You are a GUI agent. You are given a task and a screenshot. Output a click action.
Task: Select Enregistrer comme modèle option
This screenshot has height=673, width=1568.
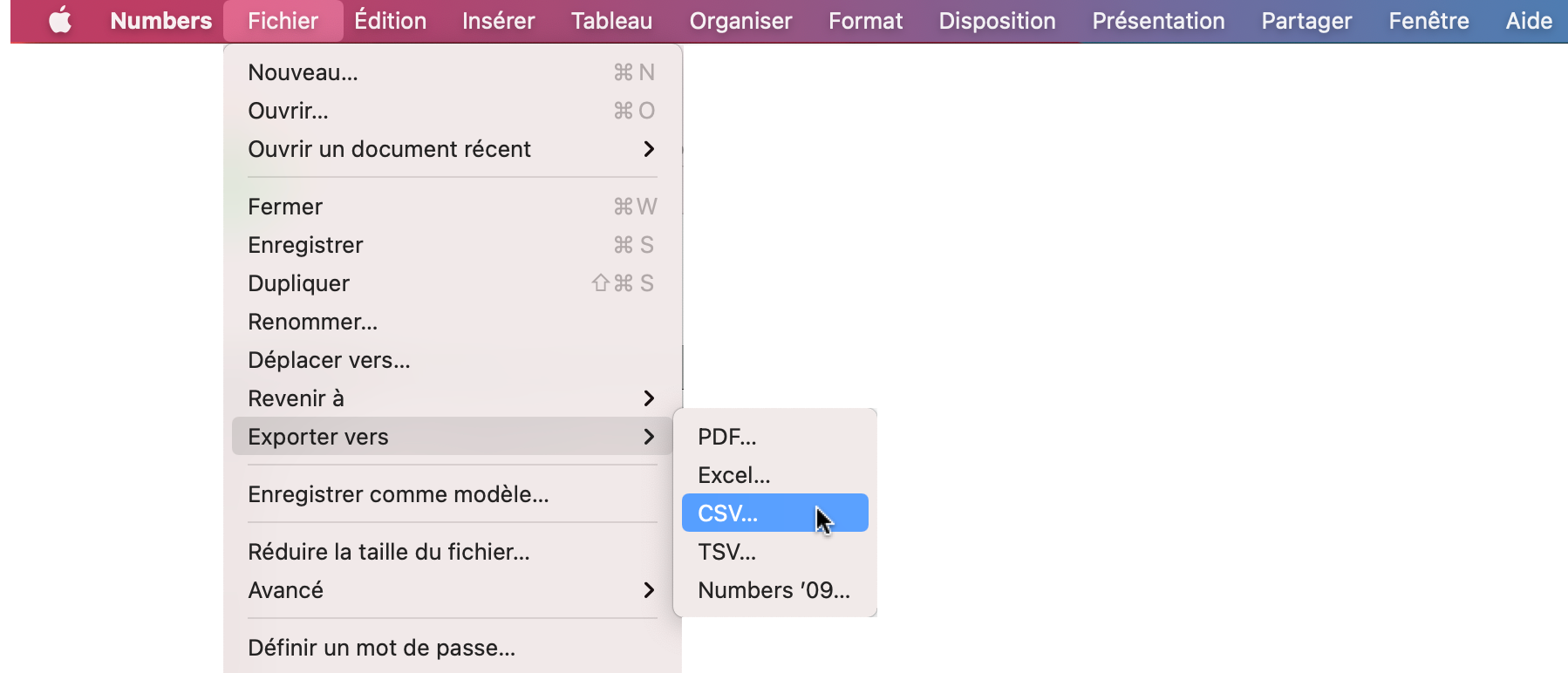click(x=399, y=493)
